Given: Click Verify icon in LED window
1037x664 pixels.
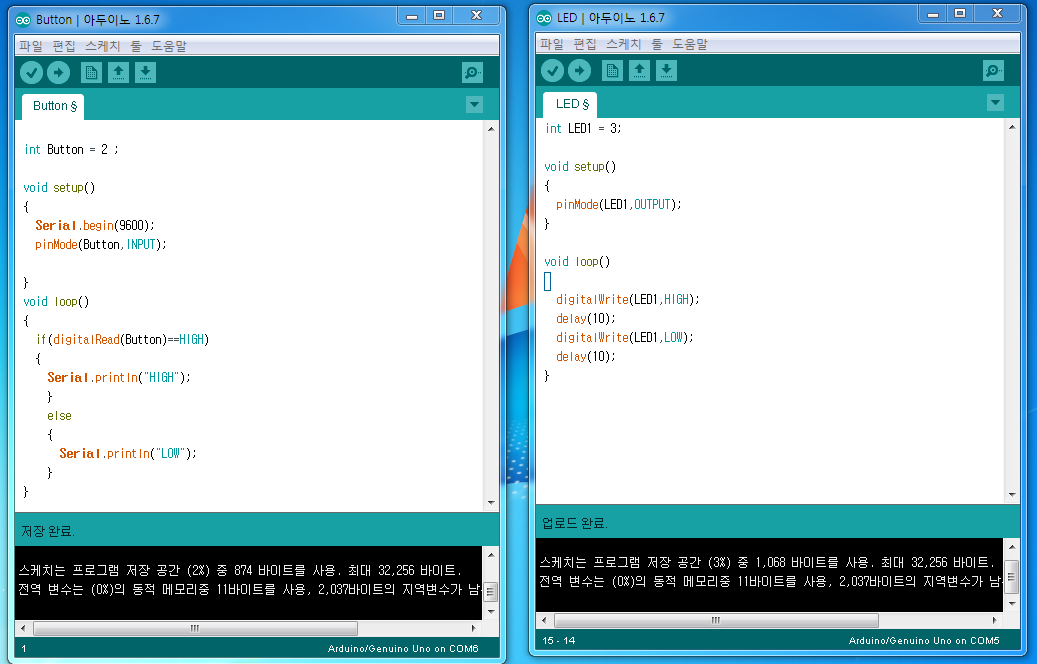Looking at the screenshot, I should coord(552,70).
